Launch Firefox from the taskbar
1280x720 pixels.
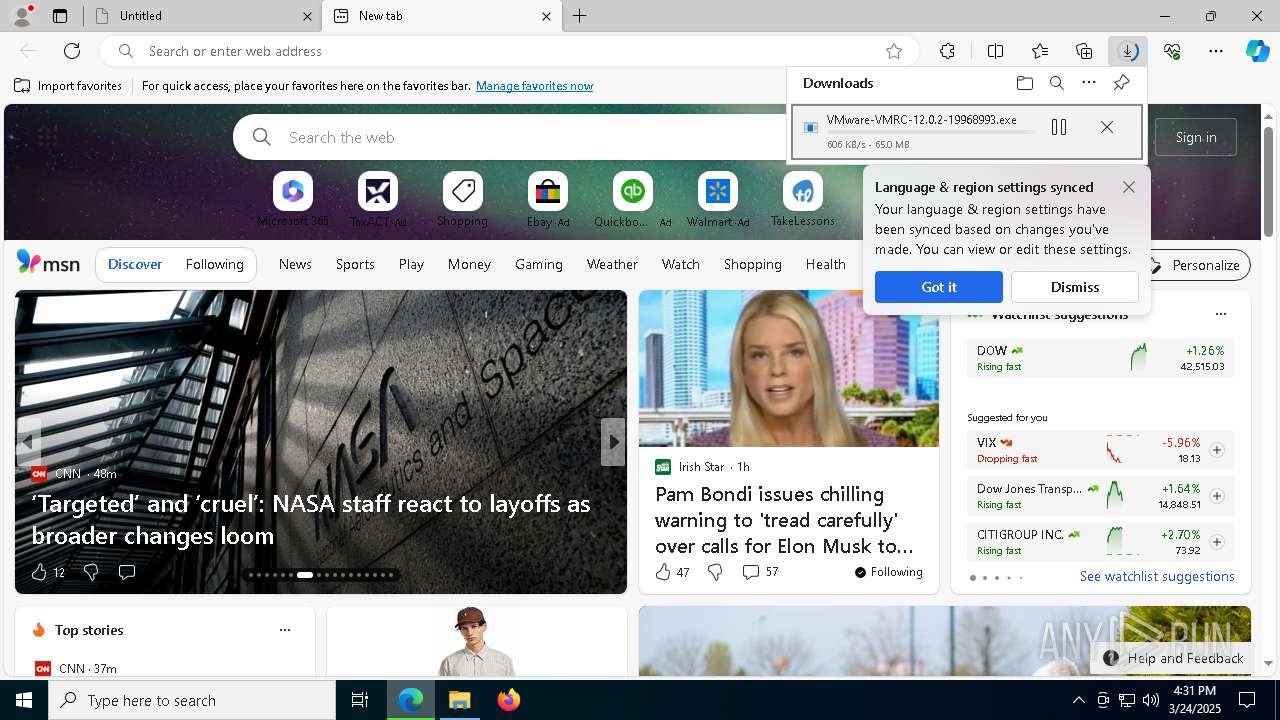click(509, 700)
